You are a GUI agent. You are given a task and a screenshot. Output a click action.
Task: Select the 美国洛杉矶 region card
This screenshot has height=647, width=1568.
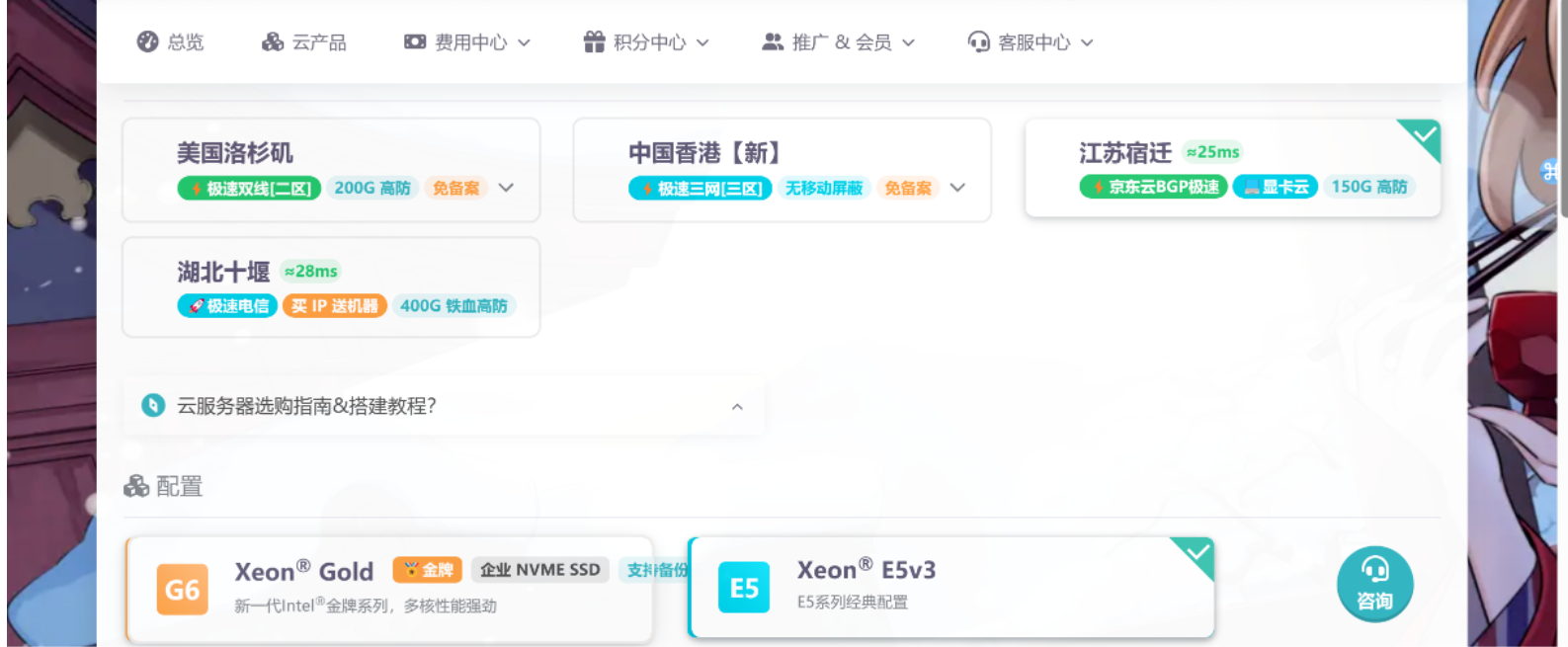(331, 170)
